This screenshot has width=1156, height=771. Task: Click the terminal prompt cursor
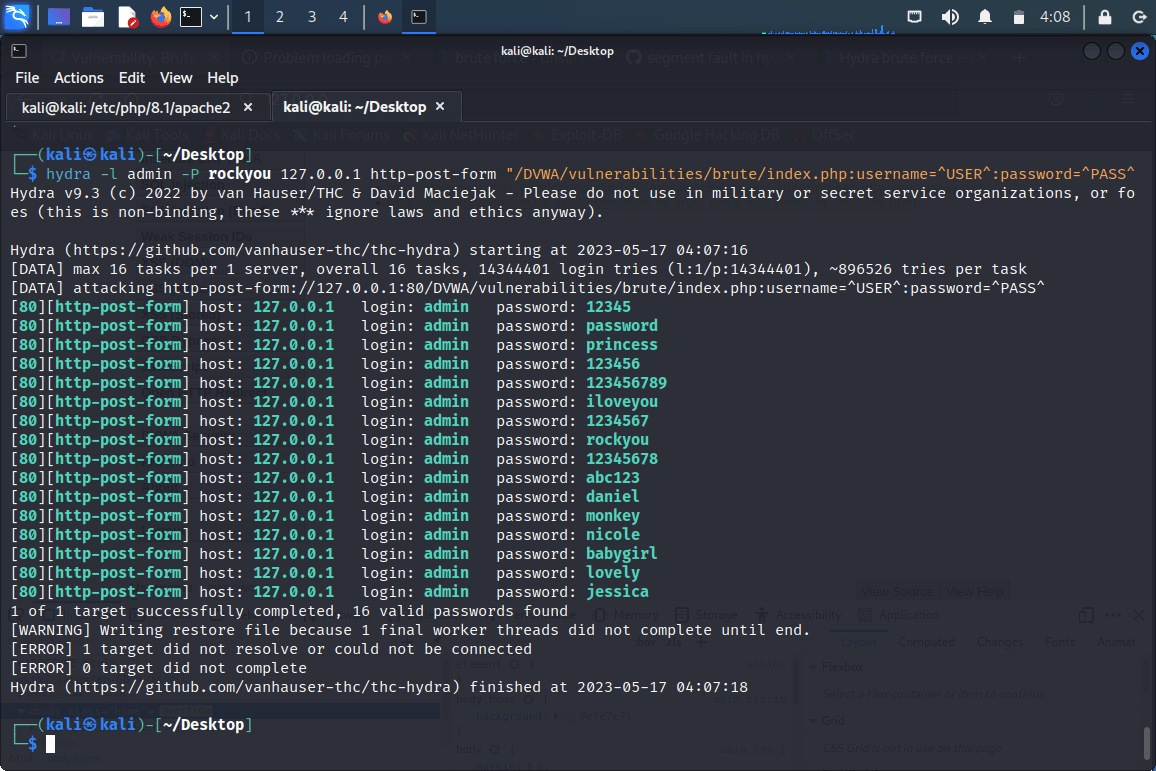coord(50,744)
